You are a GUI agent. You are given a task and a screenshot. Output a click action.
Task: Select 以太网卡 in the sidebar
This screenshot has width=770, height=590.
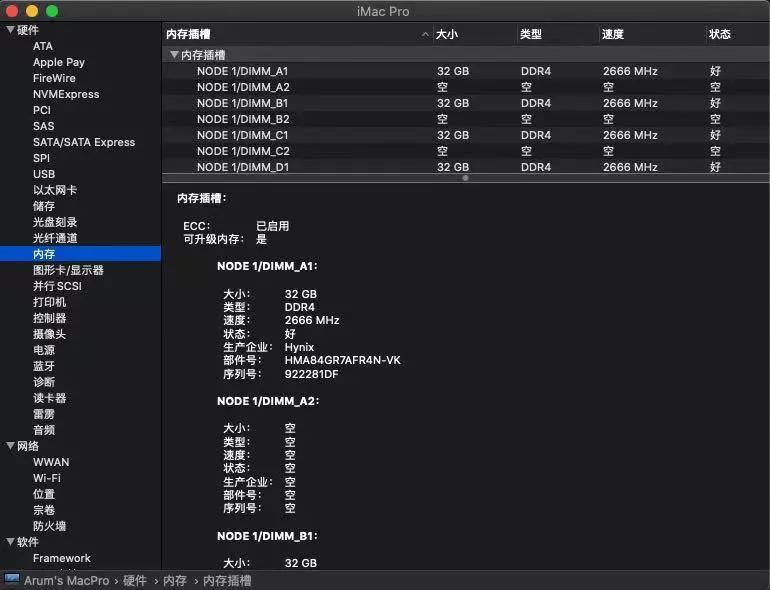click(x=55, y=190)
